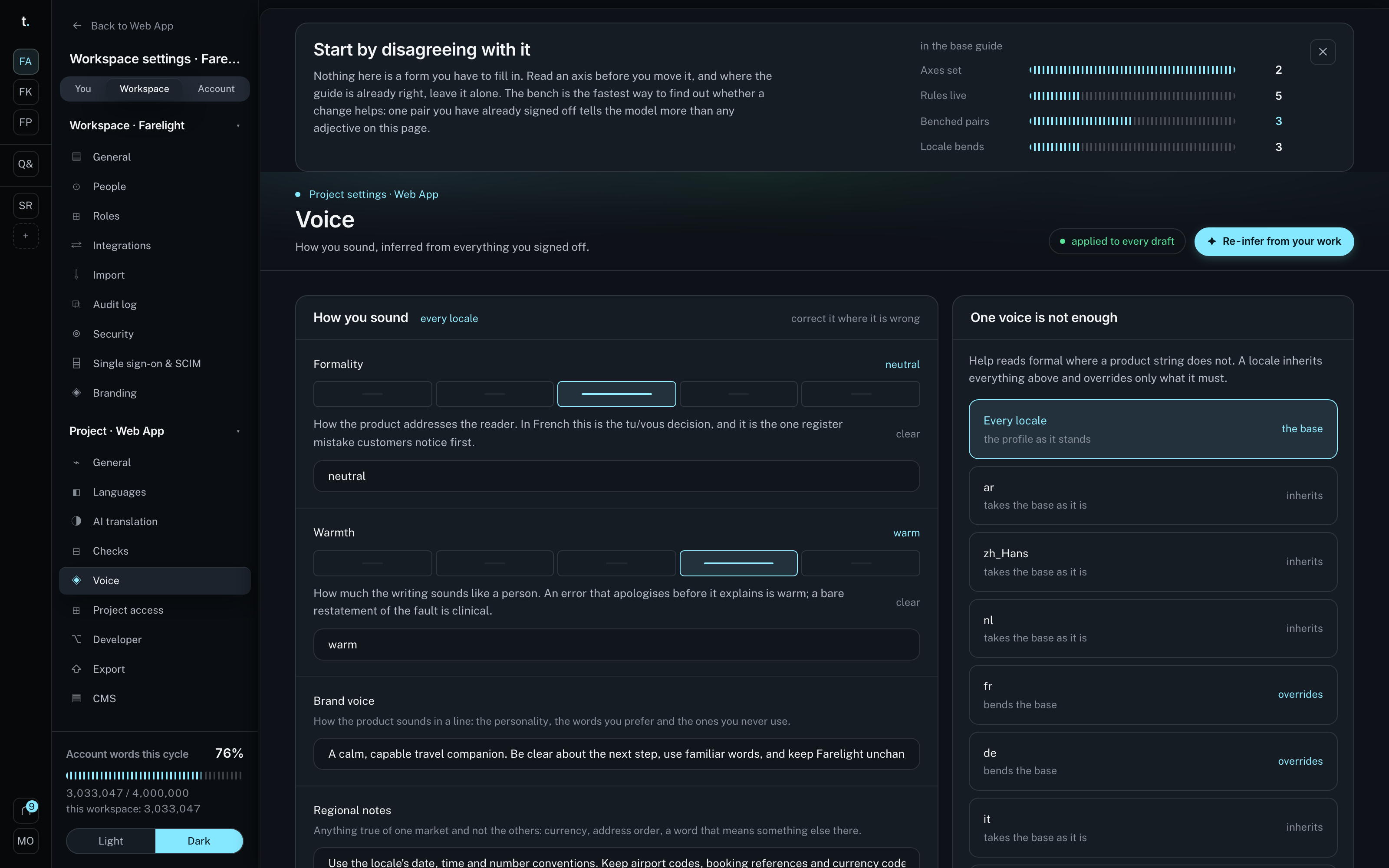Open Branding settings
The image size is (1389, 868).
tap(155, 393)
